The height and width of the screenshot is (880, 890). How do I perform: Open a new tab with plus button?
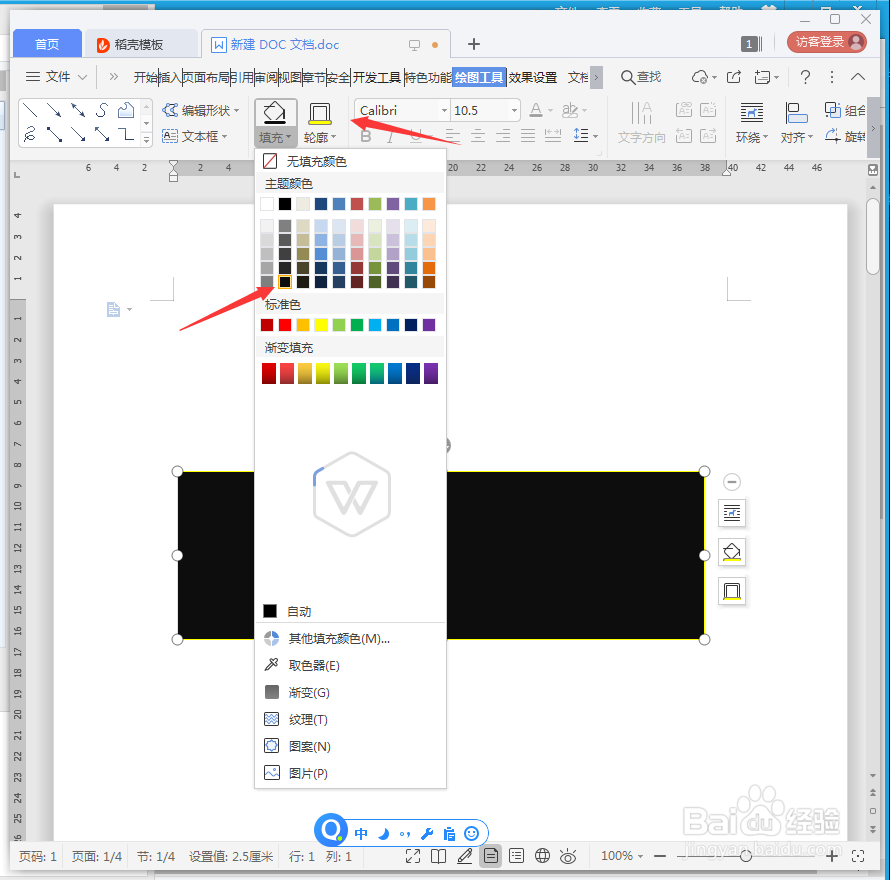point(473,44)
